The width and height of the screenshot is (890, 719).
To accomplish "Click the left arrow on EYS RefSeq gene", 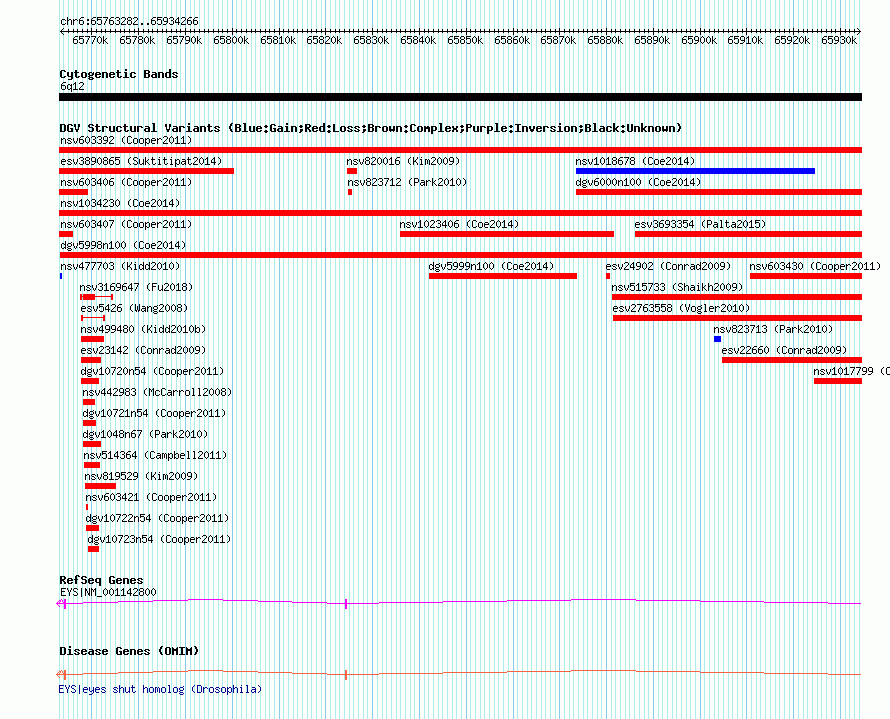I will [61, 603].
